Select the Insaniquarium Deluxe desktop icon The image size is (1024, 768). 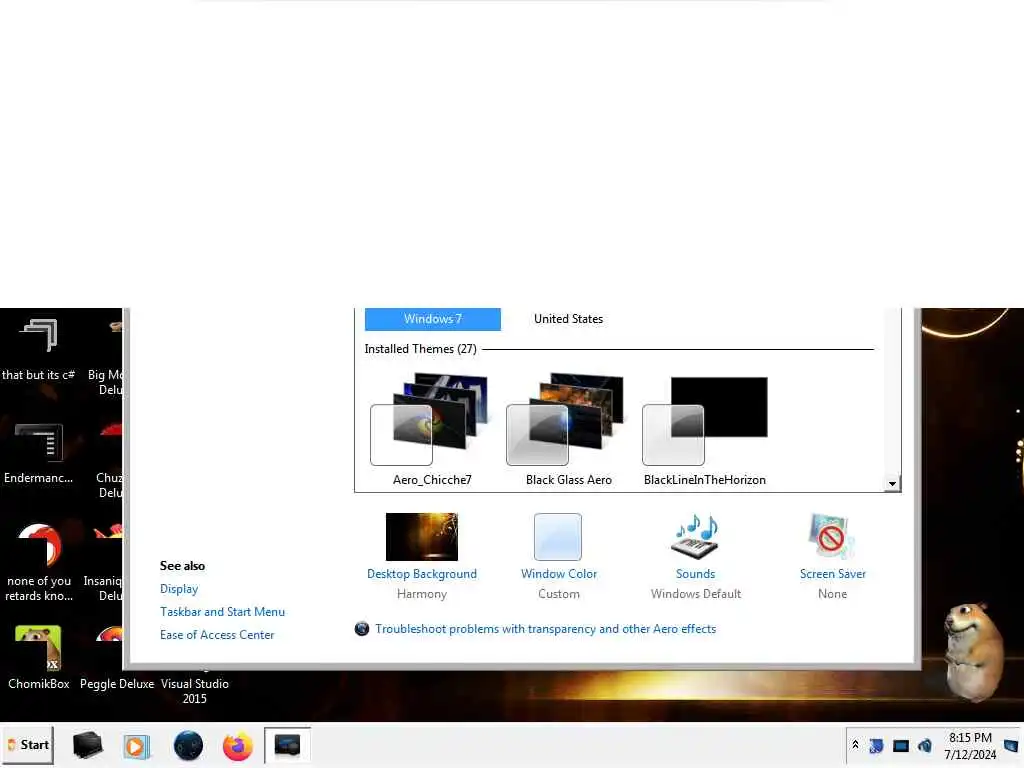coord(103,563)
